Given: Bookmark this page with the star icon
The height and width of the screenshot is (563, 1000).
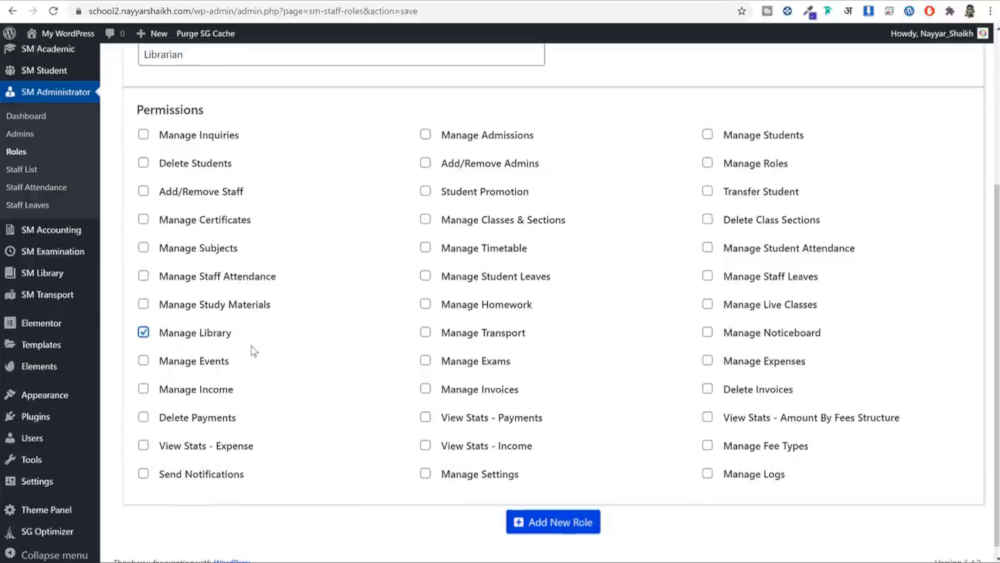Looking at the screenshot, I should point(741,11).
